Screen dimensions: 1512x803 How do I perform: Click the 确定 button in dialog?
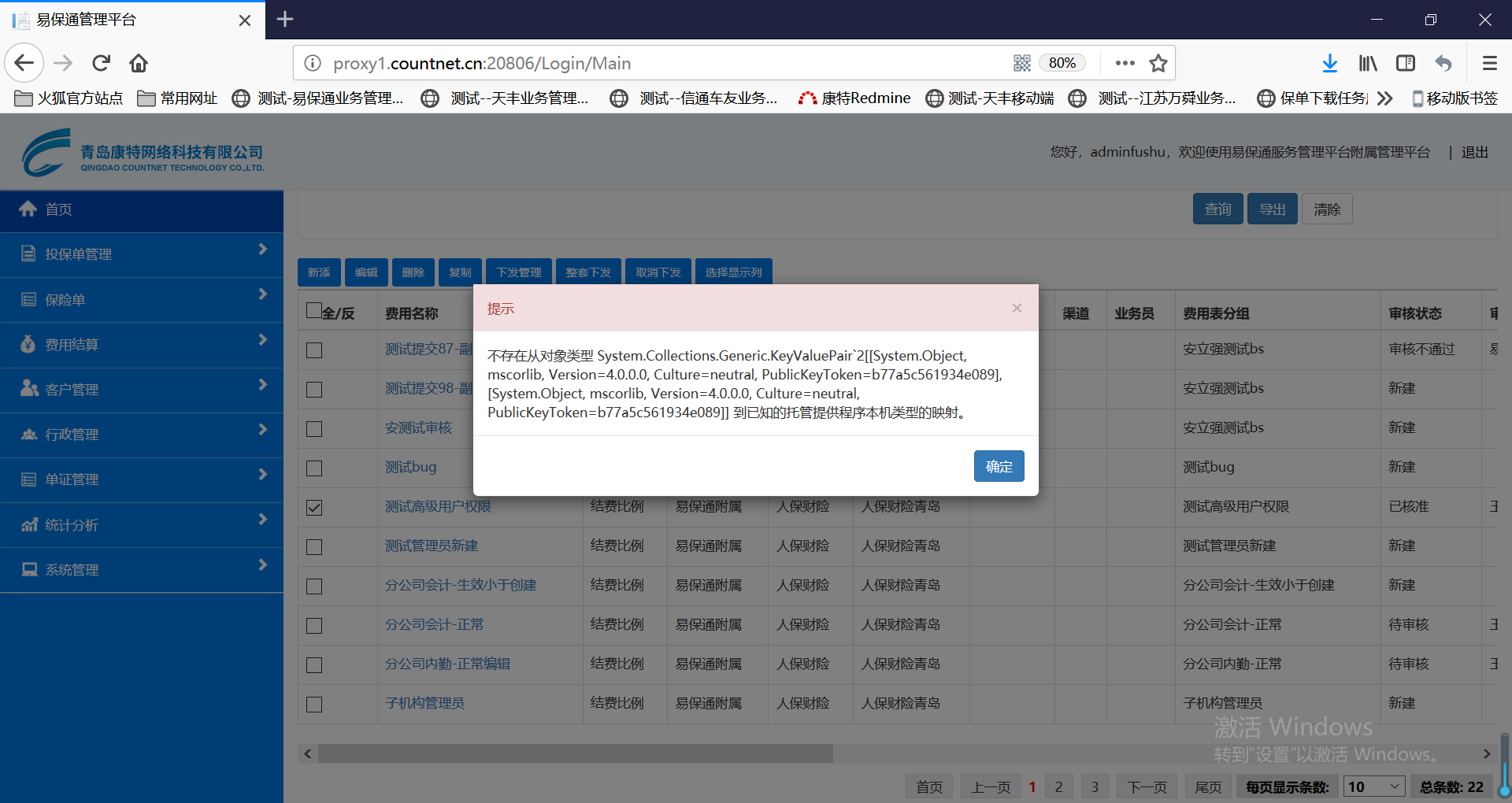click(999, 466)
